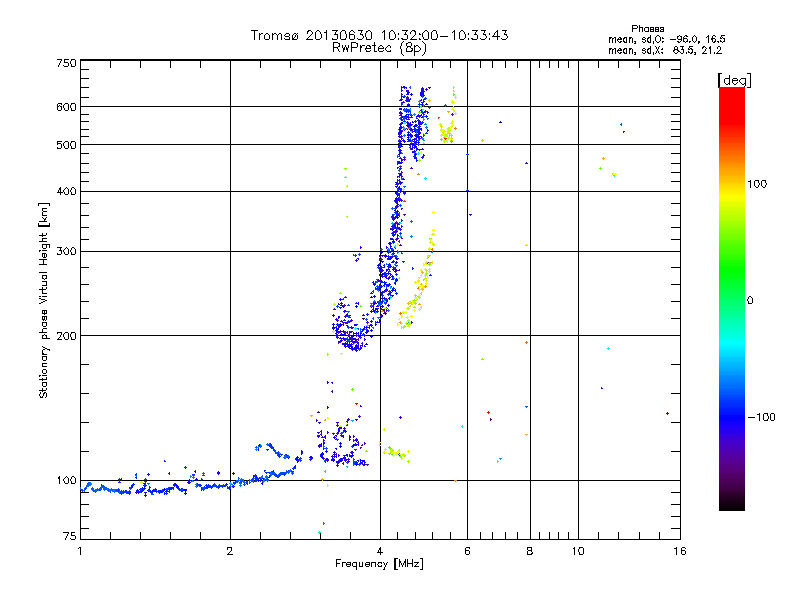This screenshot has width=800, height=600.
Task: Click the '6' x-axis tick label
Action: pos(467,551)
